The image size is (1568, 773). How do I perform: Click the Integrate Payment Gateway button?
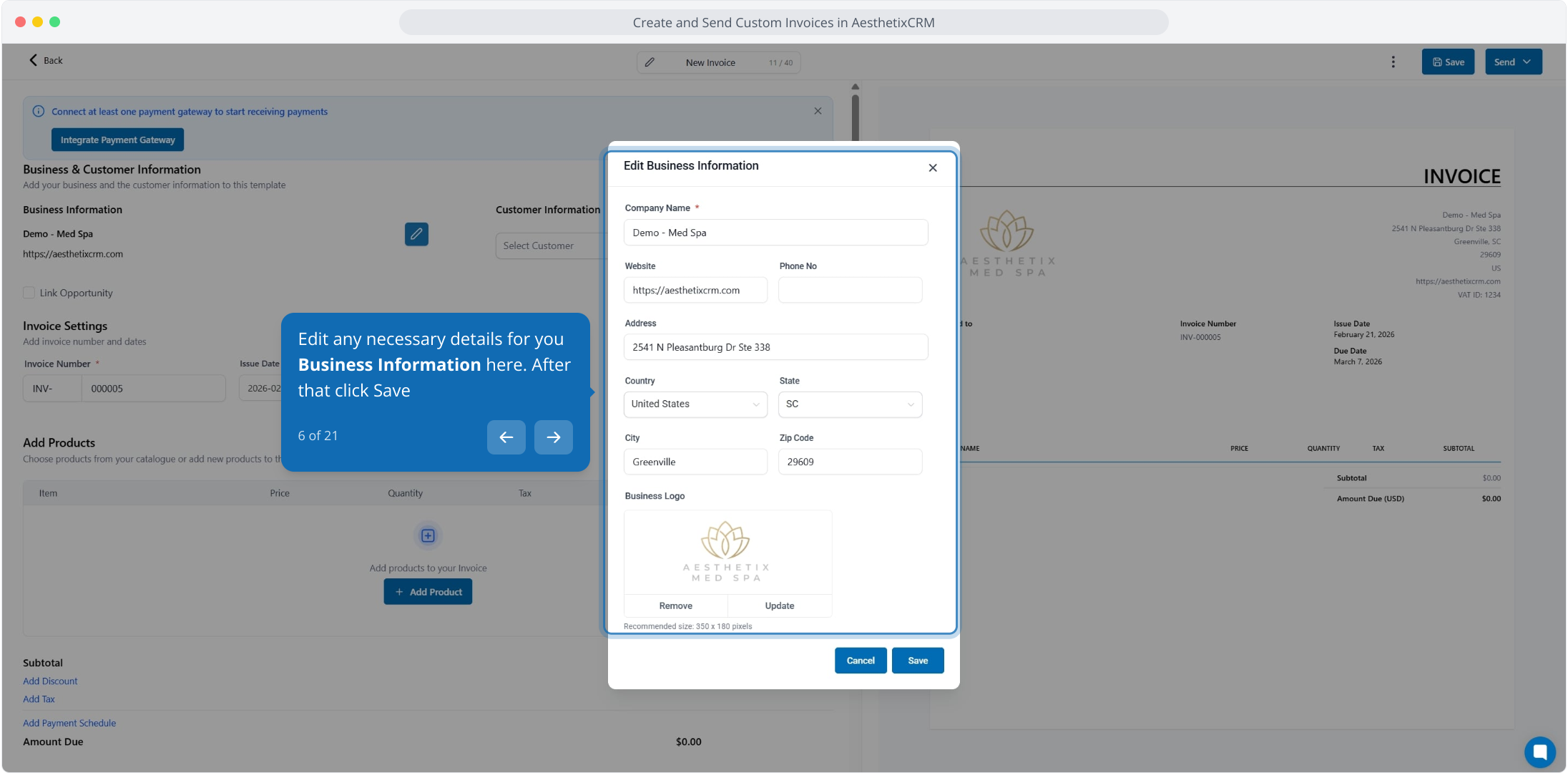(x=117, y=140)
